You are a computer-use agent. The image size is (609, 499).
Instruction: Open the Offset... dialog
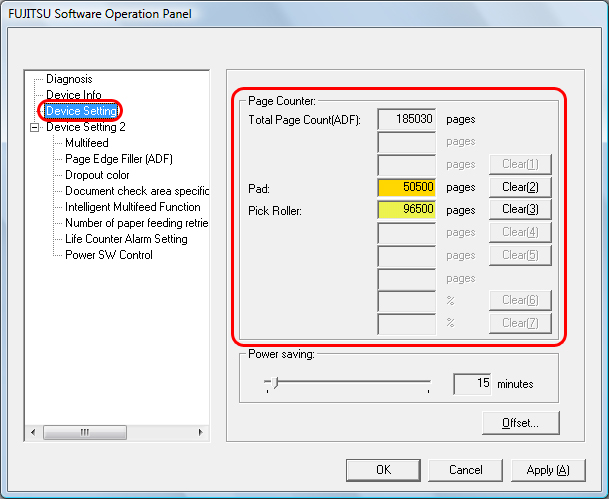pyautogui.click(x=520, y=423)
